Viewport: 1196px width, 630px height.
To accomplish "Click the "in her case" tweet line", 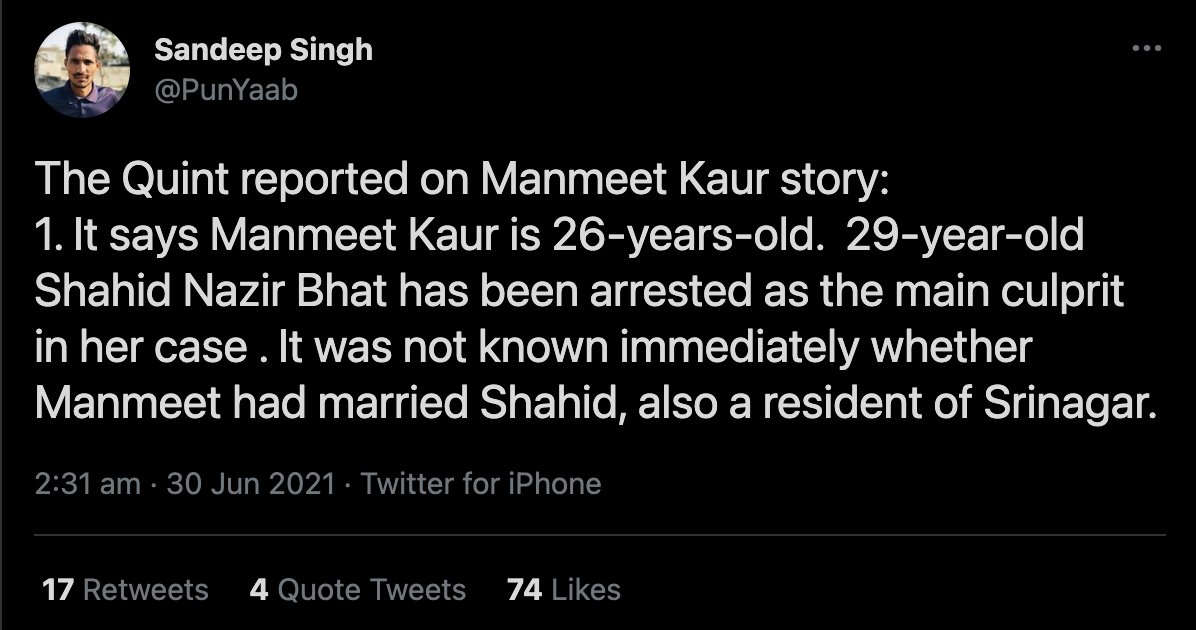I will click(142, 346).
